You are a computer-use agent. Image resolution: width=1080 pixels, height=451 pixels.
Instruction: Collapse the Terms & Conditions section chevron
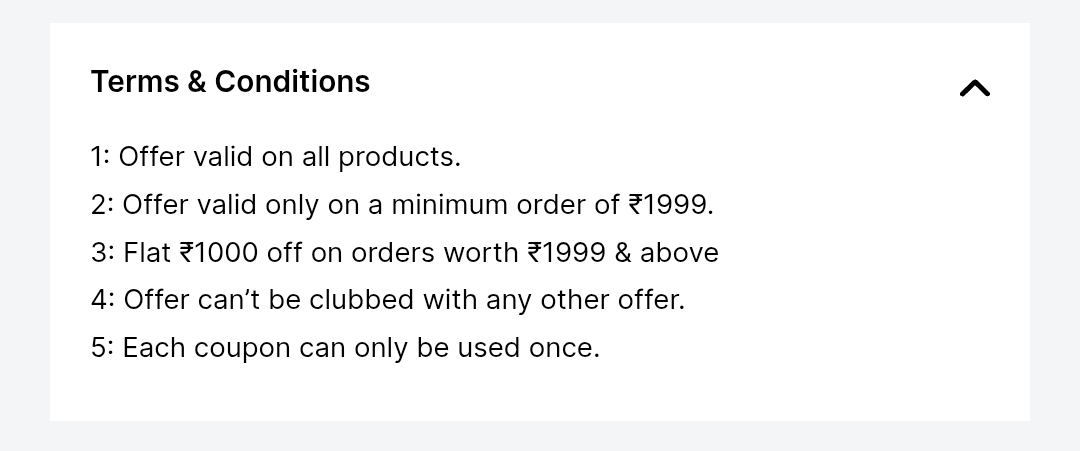pyautogui.click(x=974, y=89)
